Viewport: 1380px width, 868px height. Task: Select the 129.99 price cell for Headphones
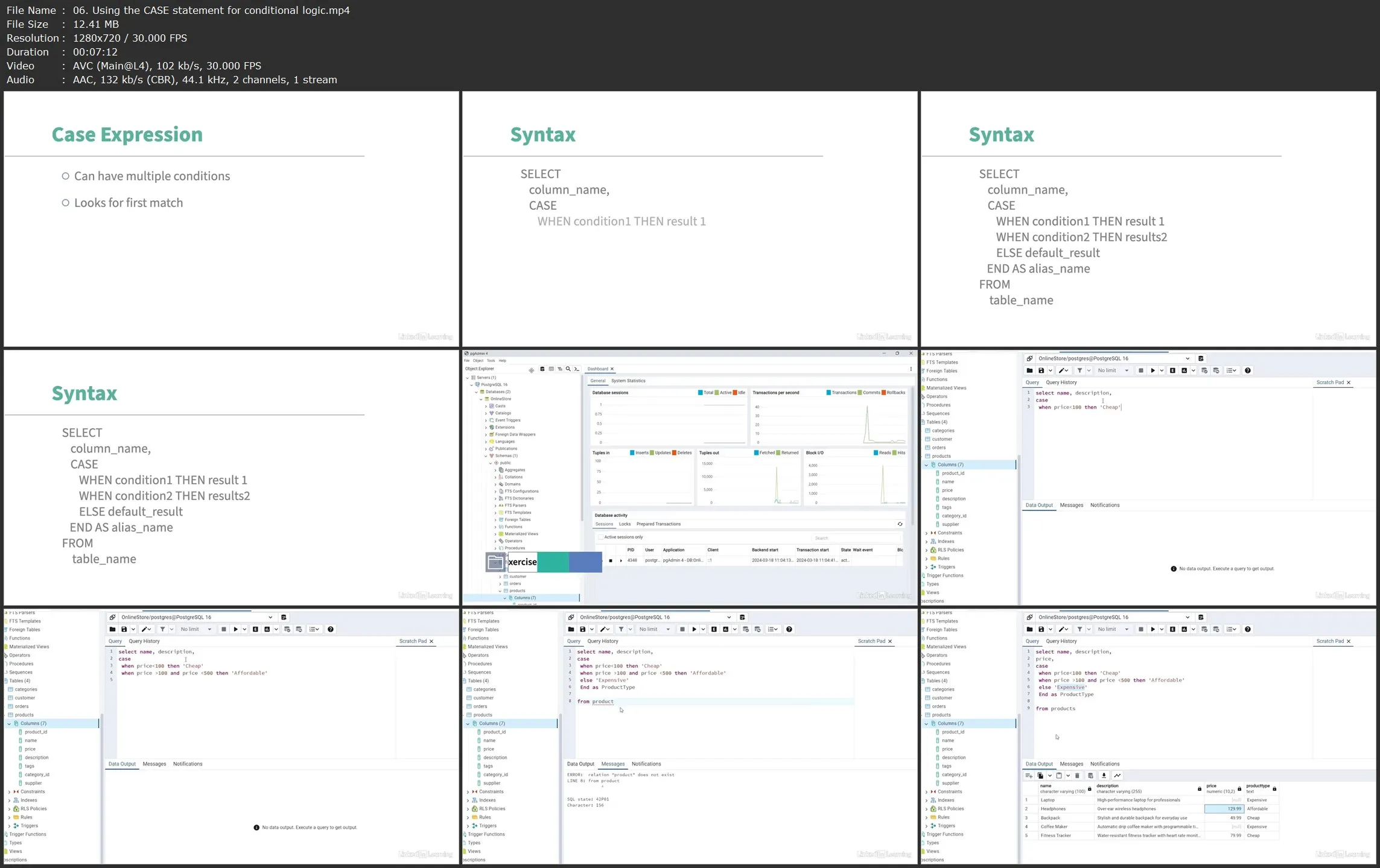[1223, 809]
